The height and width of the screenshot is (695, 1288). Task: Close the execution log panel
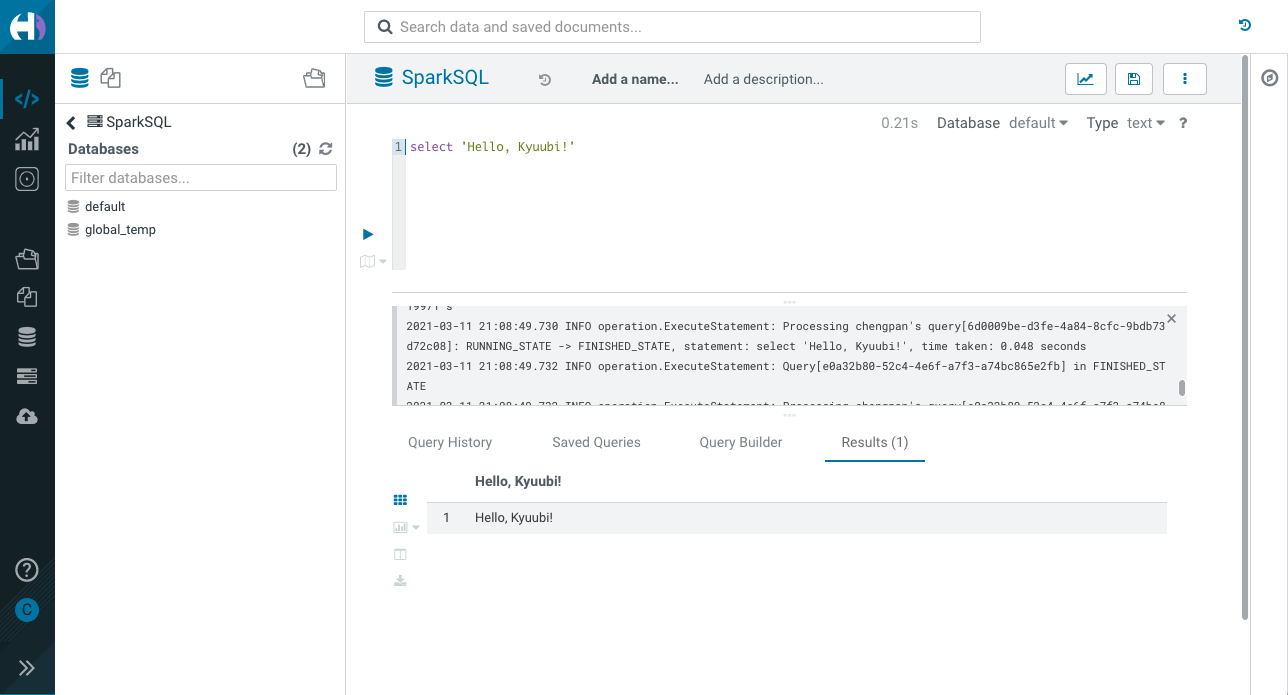[1172, 318]
